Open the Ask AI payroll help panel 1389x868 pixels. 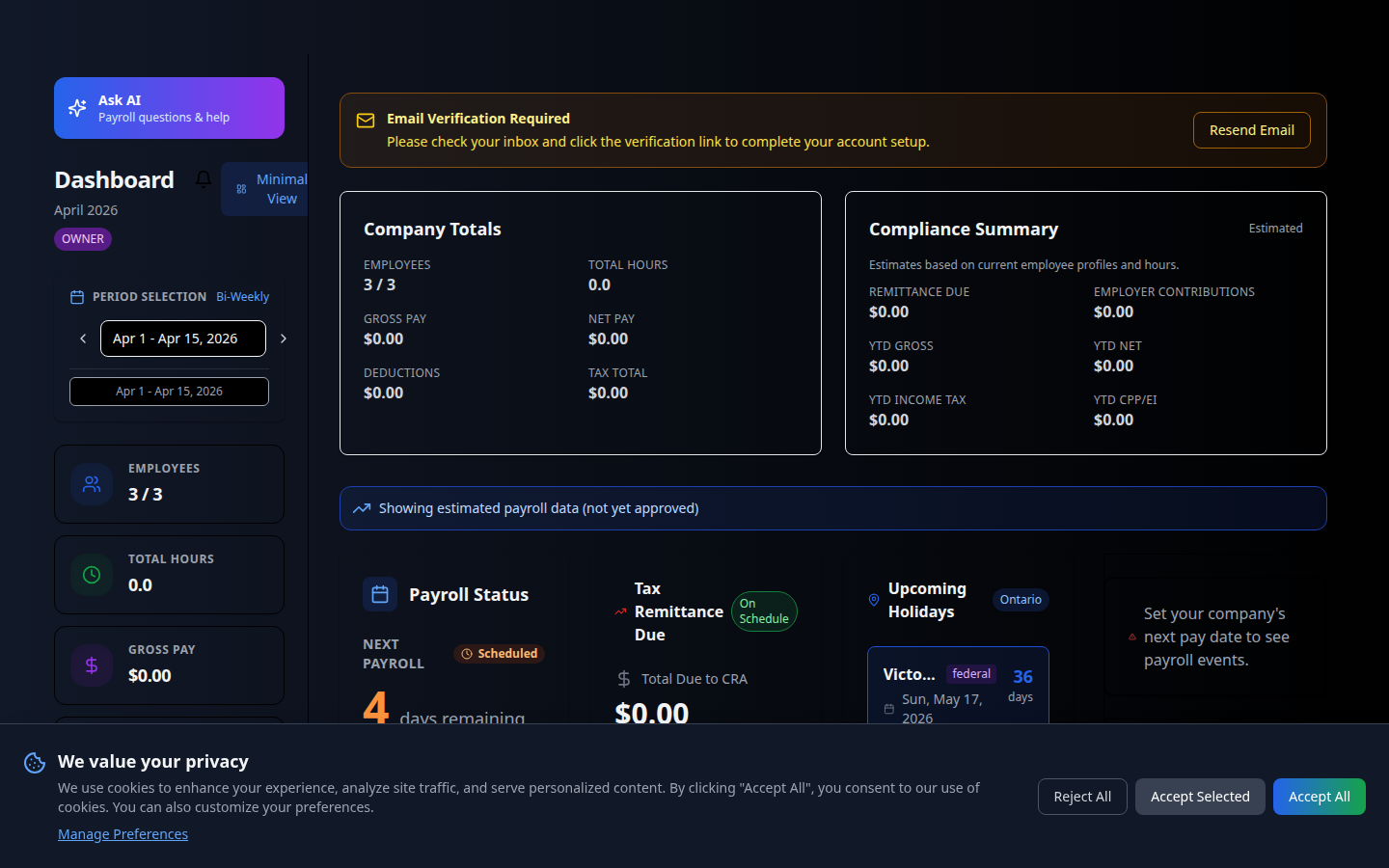pyautogui.click(x=169, y=108)
